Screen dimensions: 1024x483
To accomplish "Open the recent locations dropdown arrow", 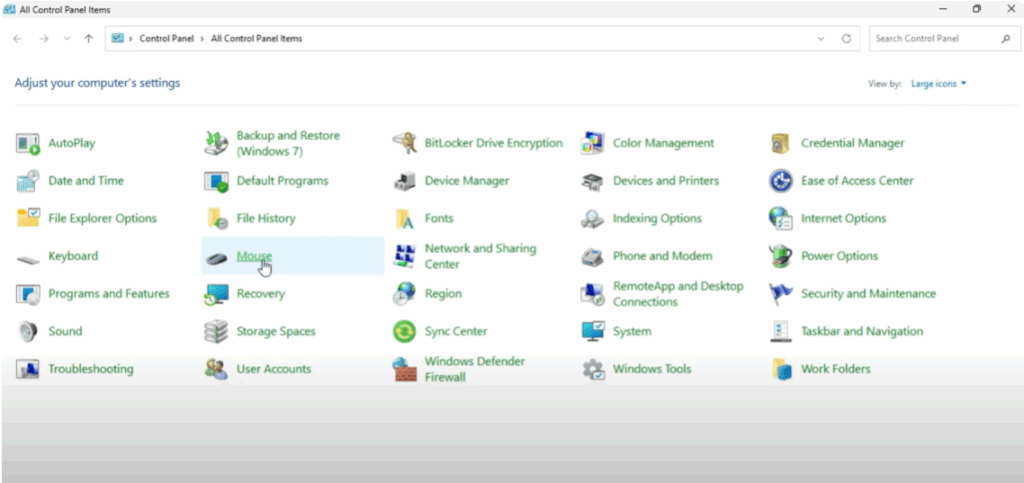I will point(67,39).
